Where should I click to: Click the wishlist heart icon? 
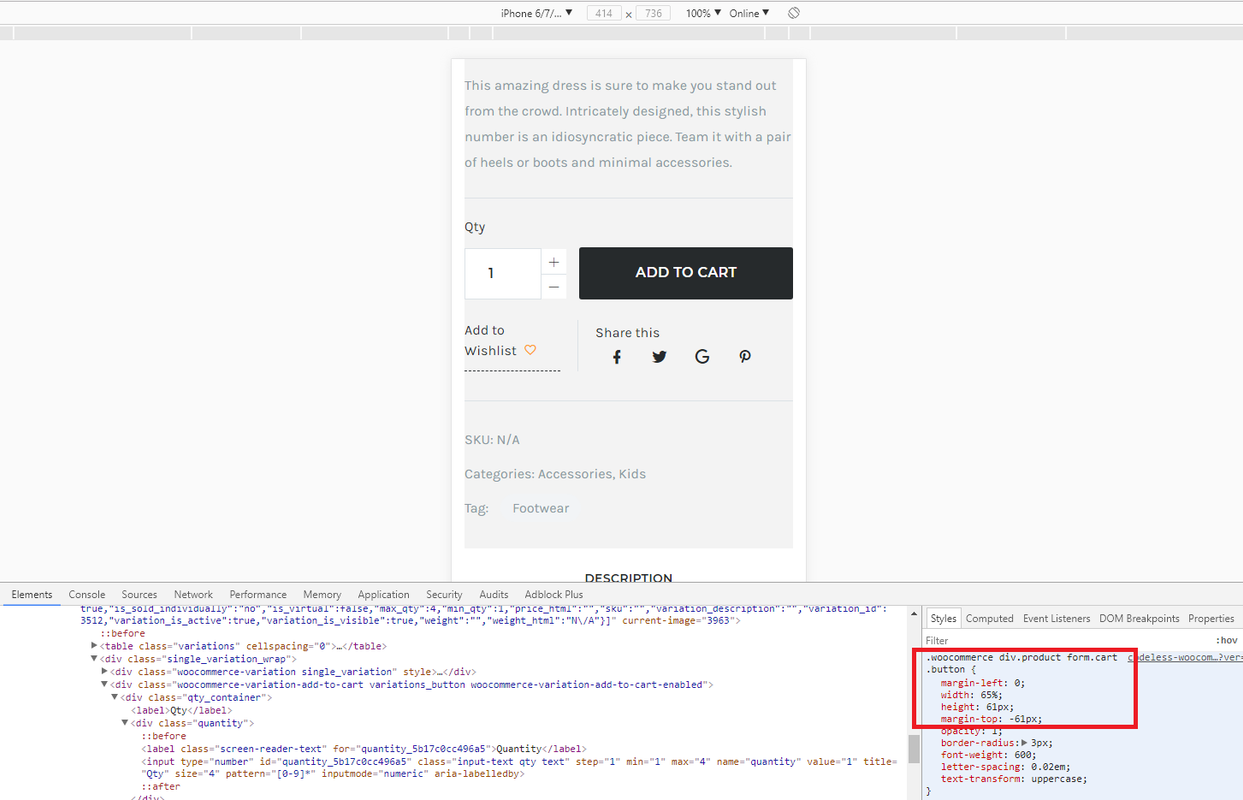pyautogui.click(x=530, y=350)
